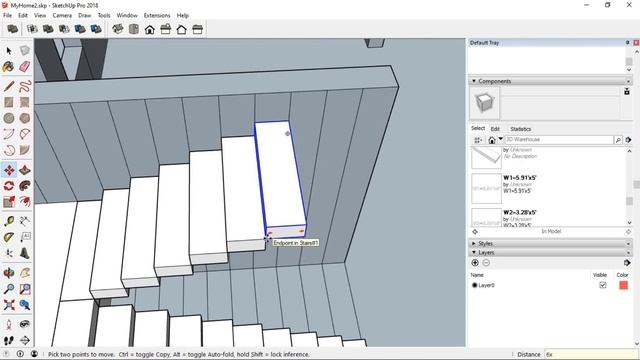Pick the Pie tool
The width and height of the screenshot is (640, 360).
click(x=24, y=150)
